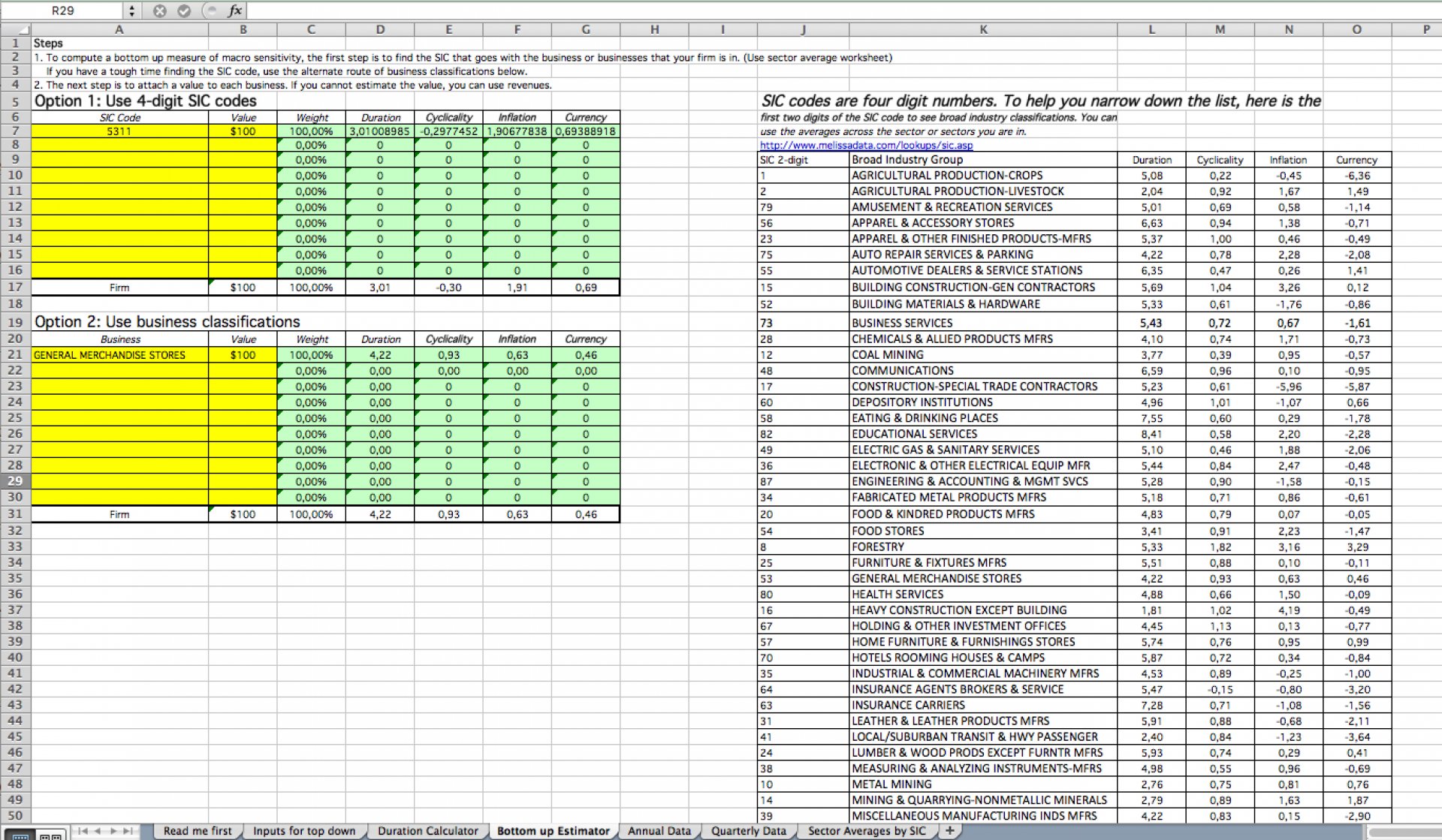This screenshot has width=1442, height=840.
Task: Click the weight cell 100,00% in row 21
Action: point(311,355)
